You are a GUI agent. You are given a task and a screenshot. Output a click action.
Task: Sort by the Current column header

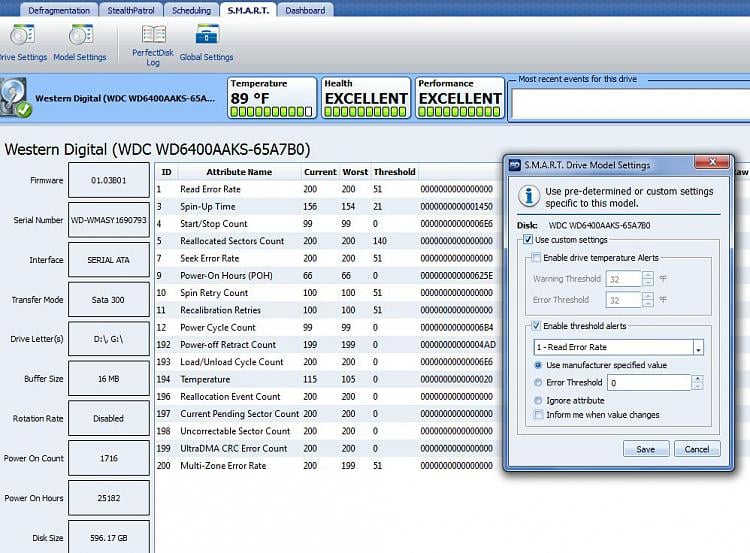[320, 172]
